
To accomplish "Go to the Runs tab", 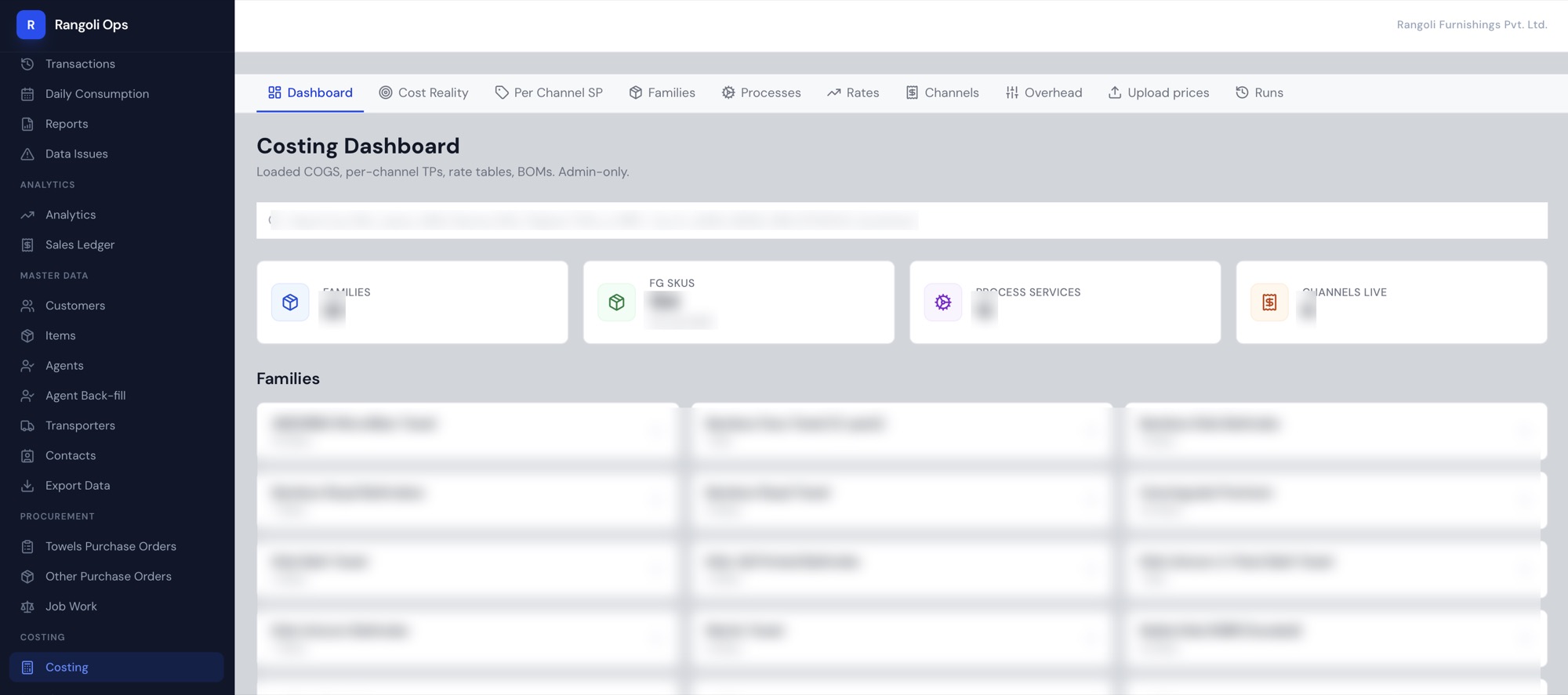I will point(1259,92).
